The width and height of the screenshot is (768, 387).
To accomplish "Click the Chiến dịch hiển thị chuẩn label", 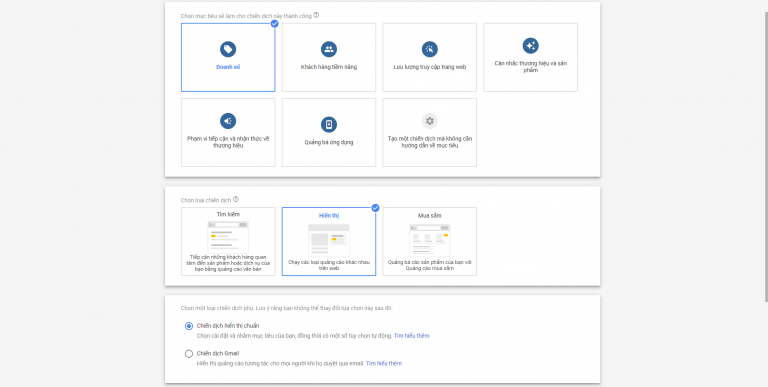I will click(228, 326).
